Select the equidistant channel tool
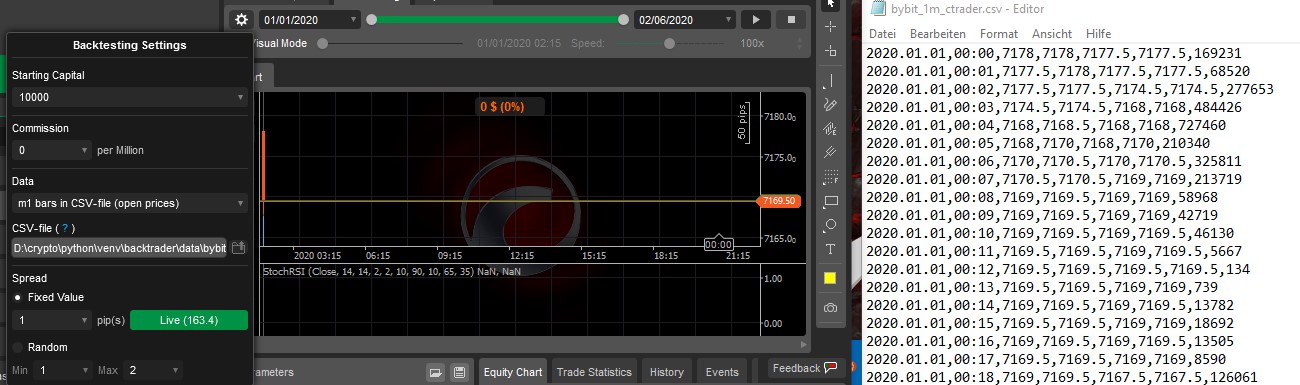 tap(830, 152)
